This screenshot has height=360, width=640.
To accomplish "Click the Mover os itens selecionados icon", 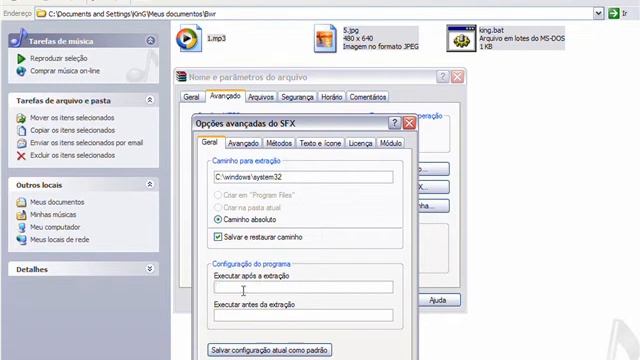I will (21, 118).
